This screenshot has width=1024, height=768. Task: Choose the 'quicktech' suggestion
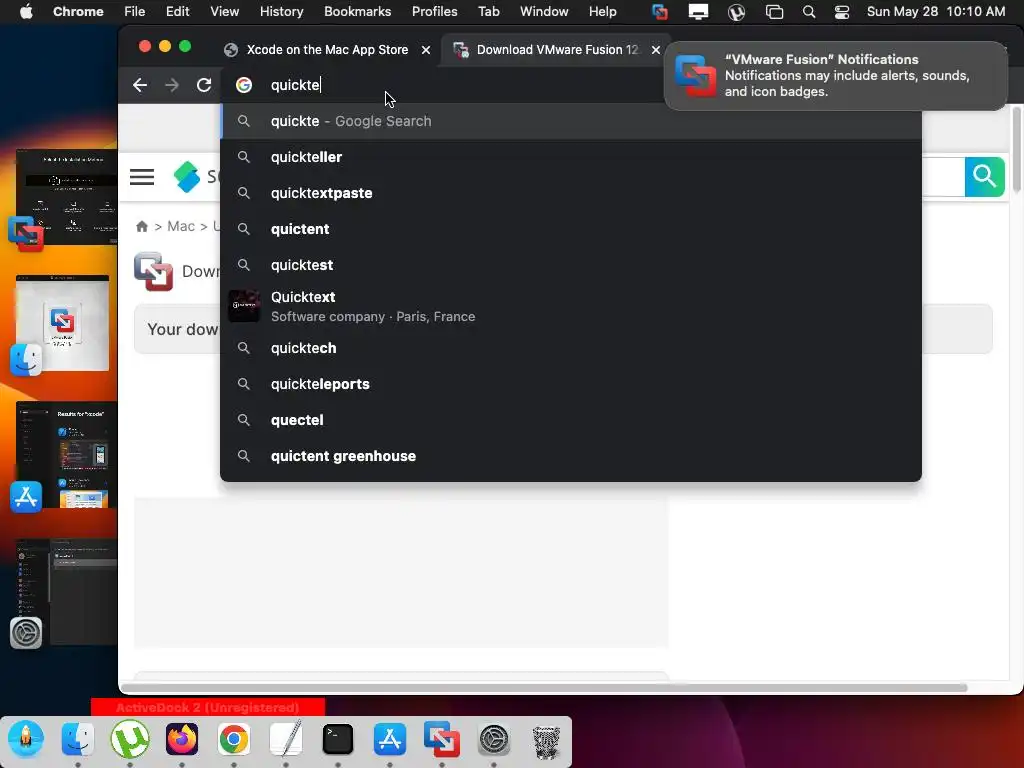[x=571, y=348]
